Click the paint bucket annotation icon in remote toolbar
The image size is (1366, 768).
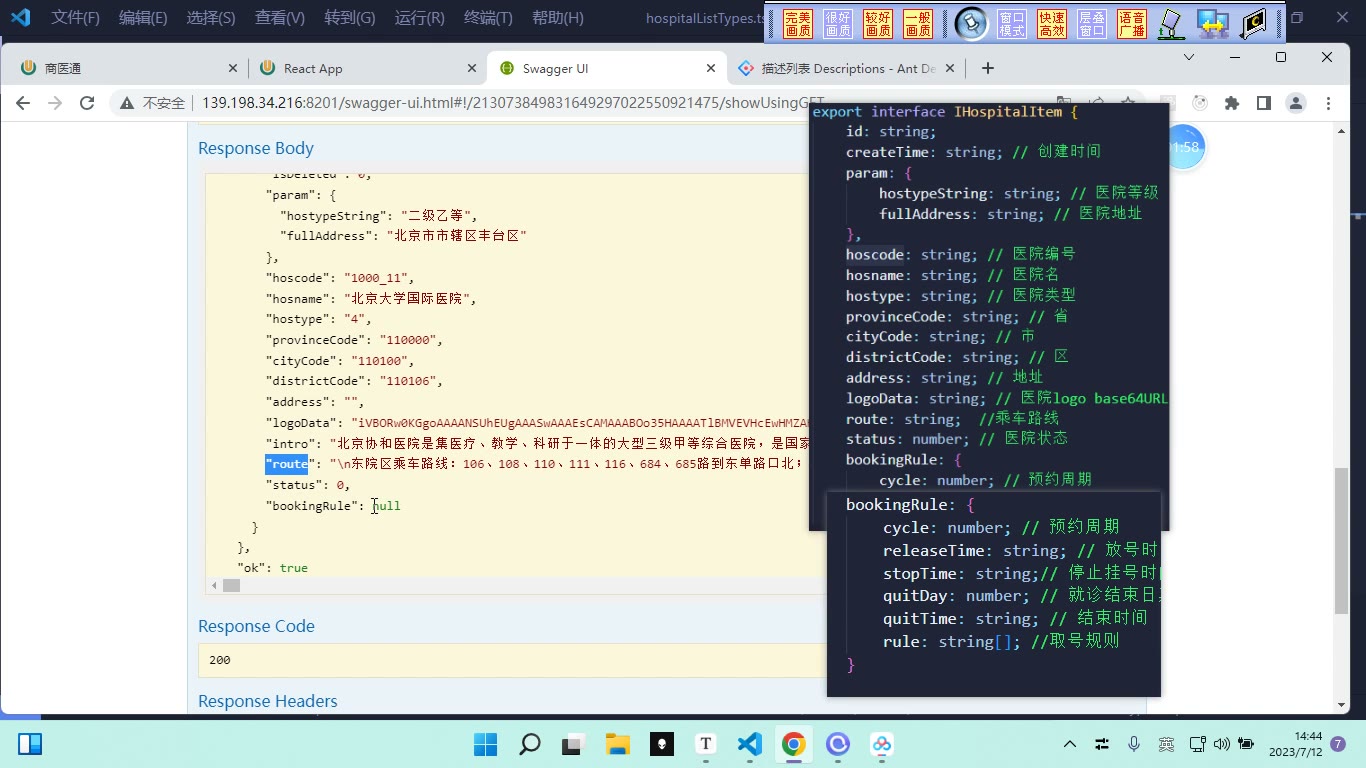[1171, 24]
